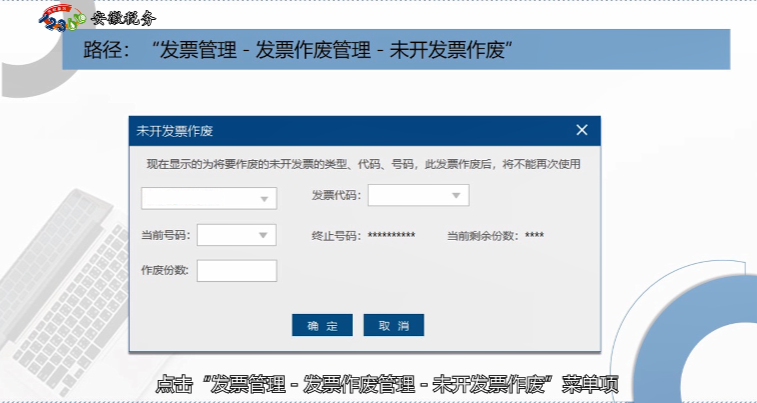Cancel using the 取消 button
Image resolution: width=757 pixels, height=403 pixels.
pyautogui.click(x=393, y=325)
